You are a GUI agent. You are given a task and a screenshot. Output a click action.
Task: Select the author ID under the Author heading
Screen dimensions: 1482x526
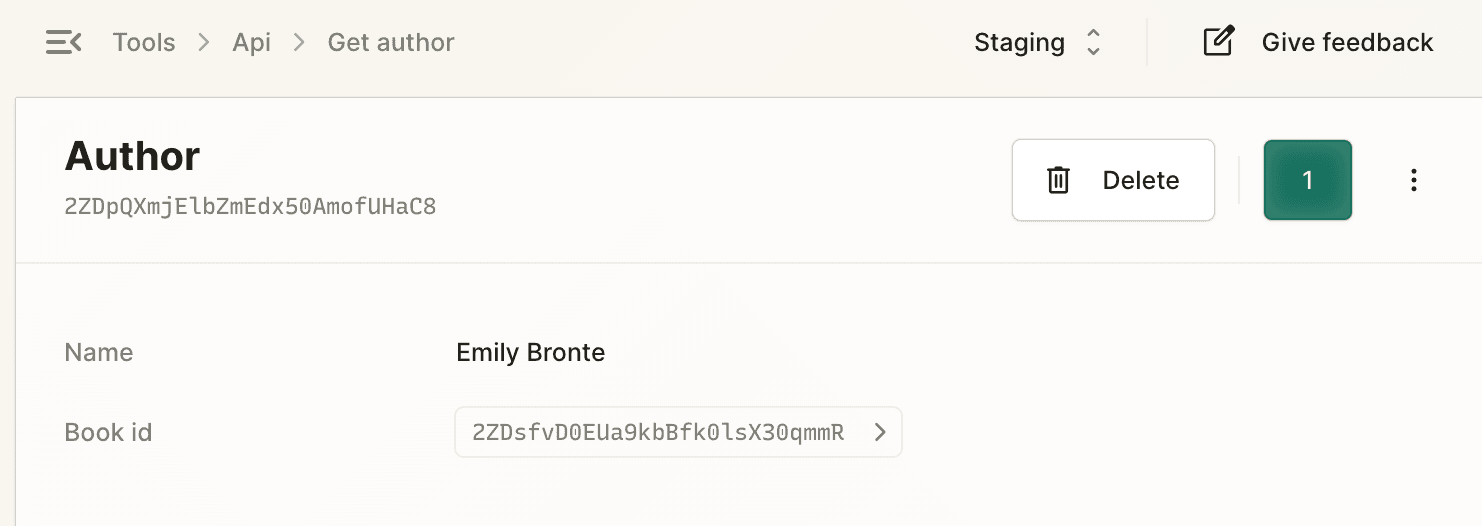coord(250,207)
